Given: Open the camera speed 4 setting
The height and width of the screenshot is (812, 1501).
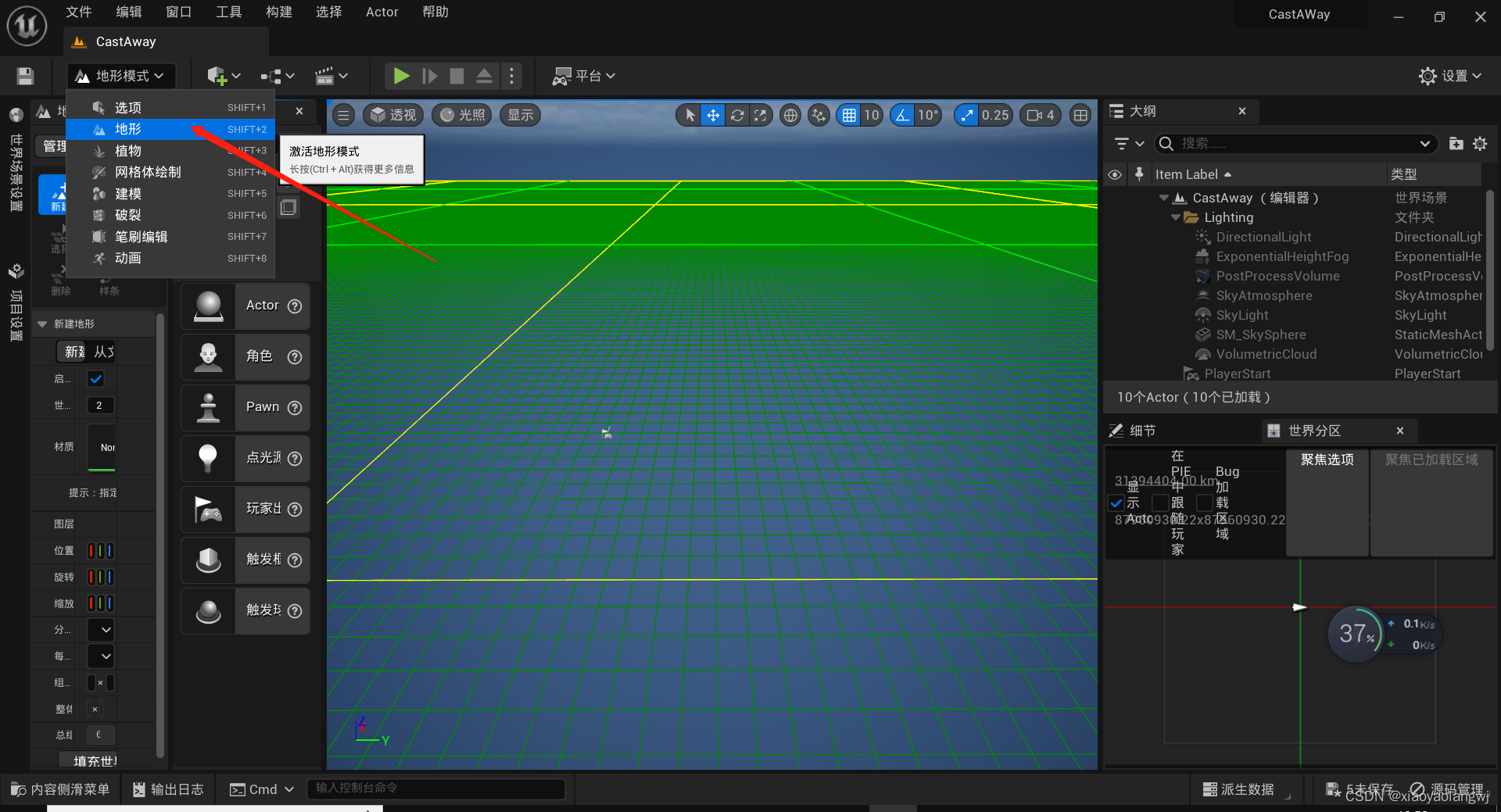Looking at the screenshot, I should [x=1041, y=115].
